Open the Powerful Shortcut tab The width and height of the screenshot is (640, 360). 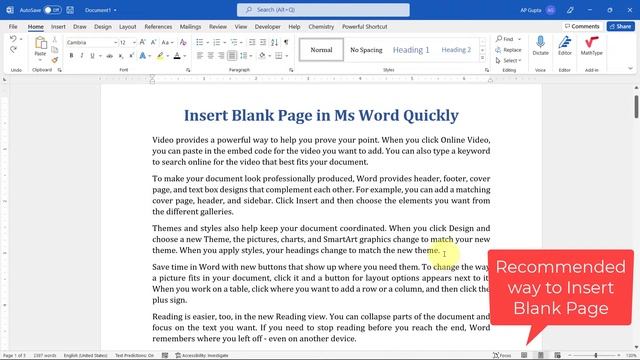point(364,27)
